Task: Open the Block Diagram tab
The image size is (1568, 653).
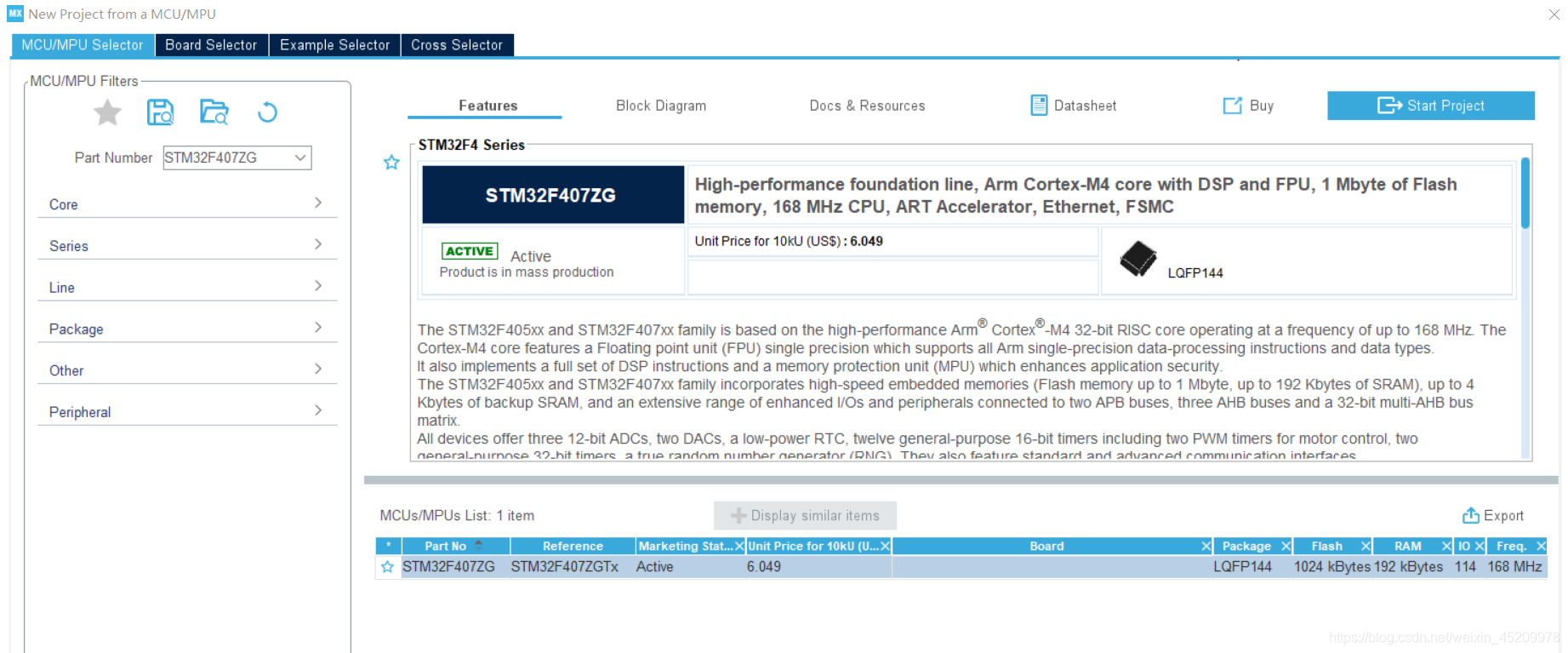Action: (661, 106)
